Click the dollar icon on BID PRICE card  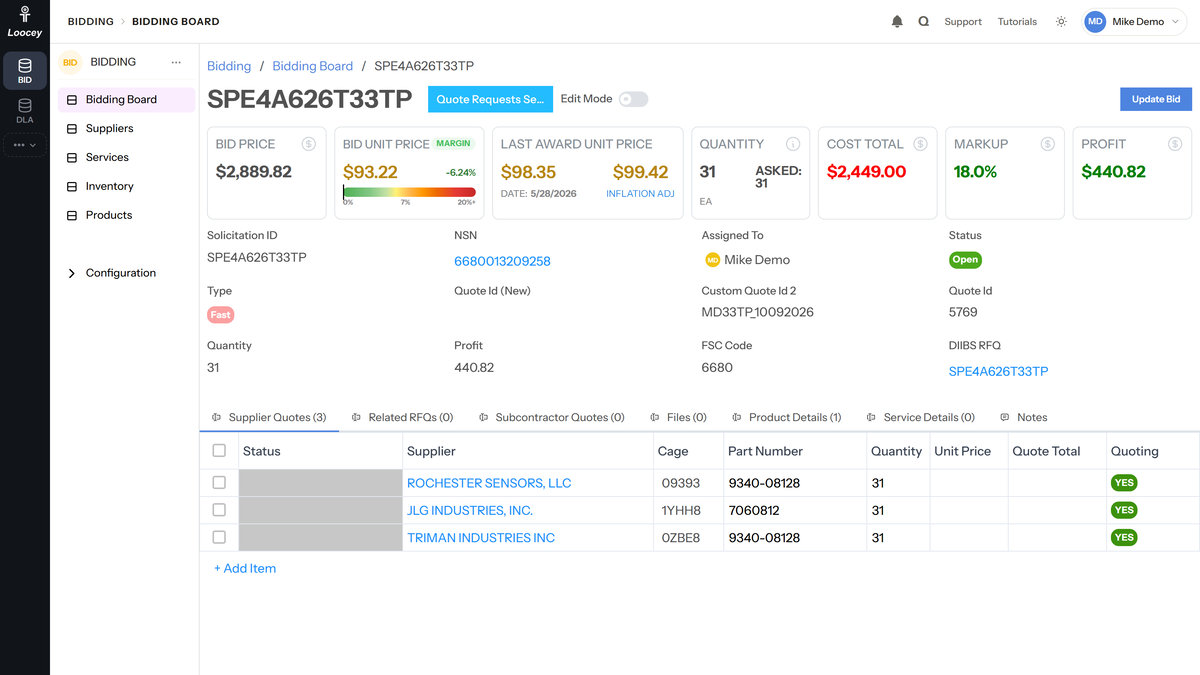pos(309,144)
